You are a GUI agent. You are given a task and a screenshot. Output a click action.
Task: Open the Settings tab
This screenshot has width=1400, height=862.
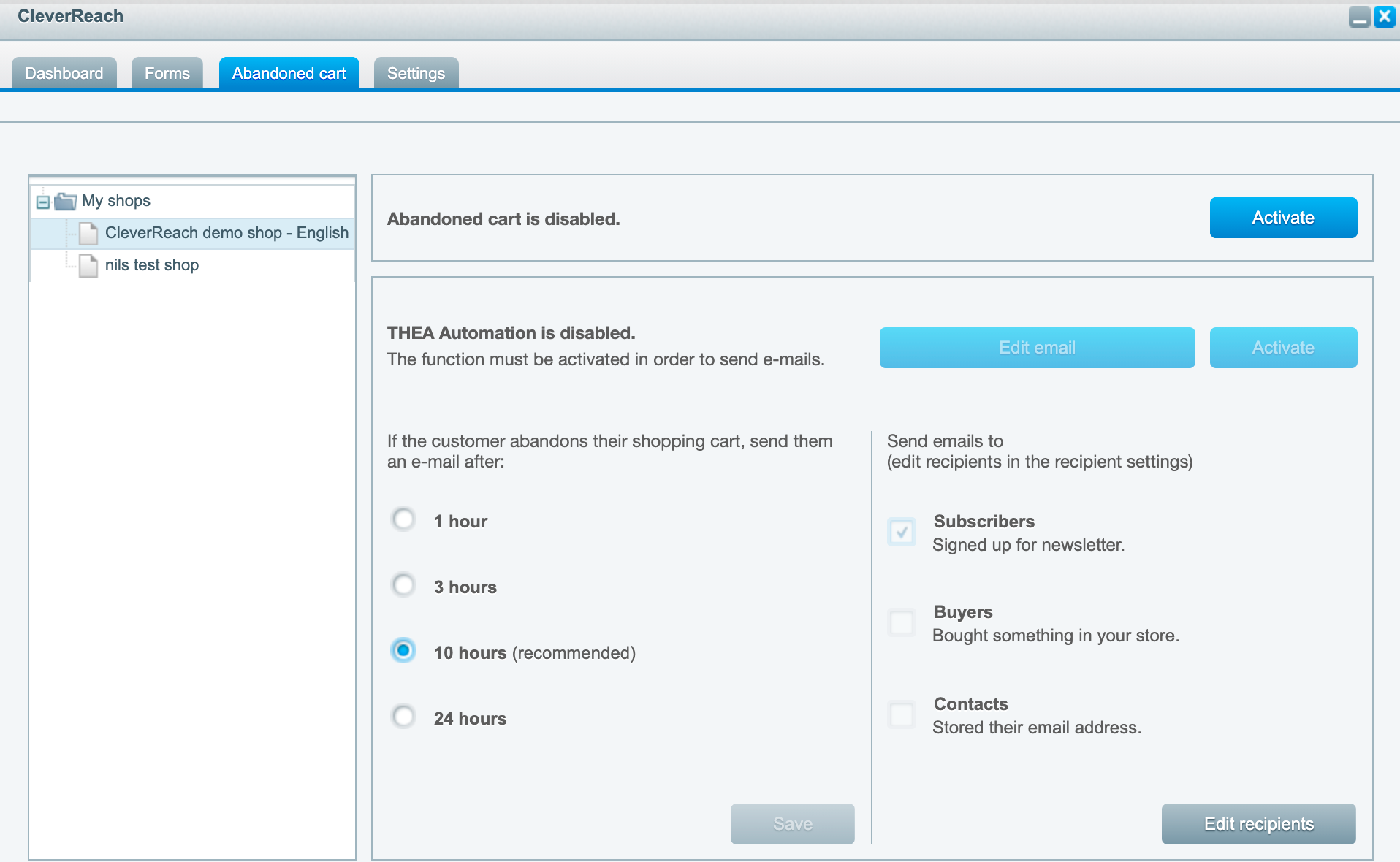click(x=416, y=73)
